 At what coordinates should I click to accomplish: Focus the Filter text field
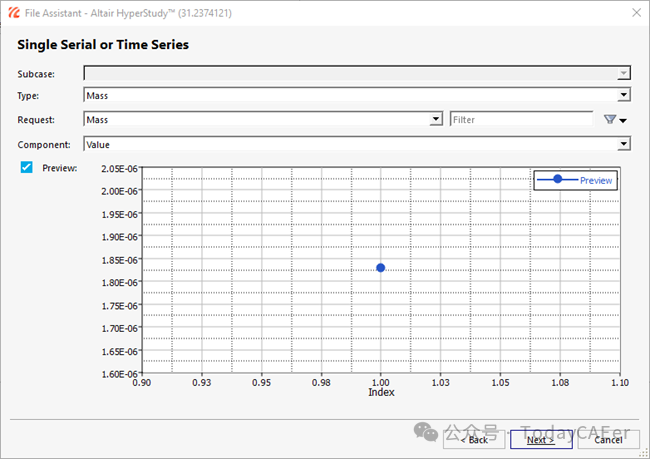point(520,120)
